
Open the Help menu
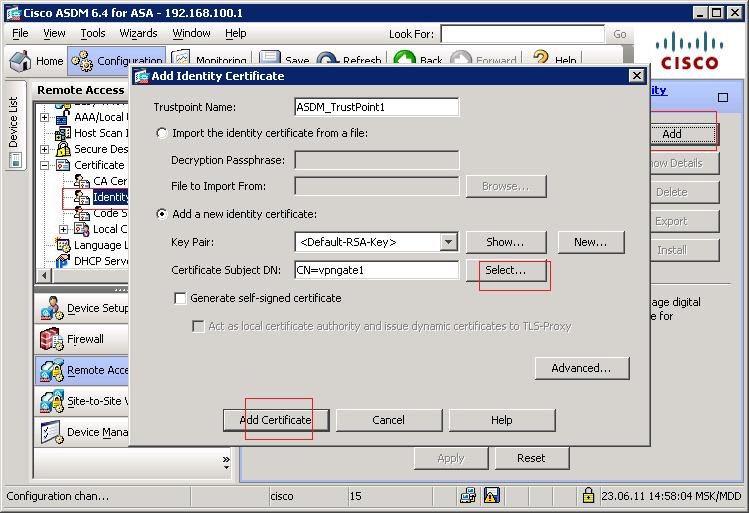coord(235,33)
